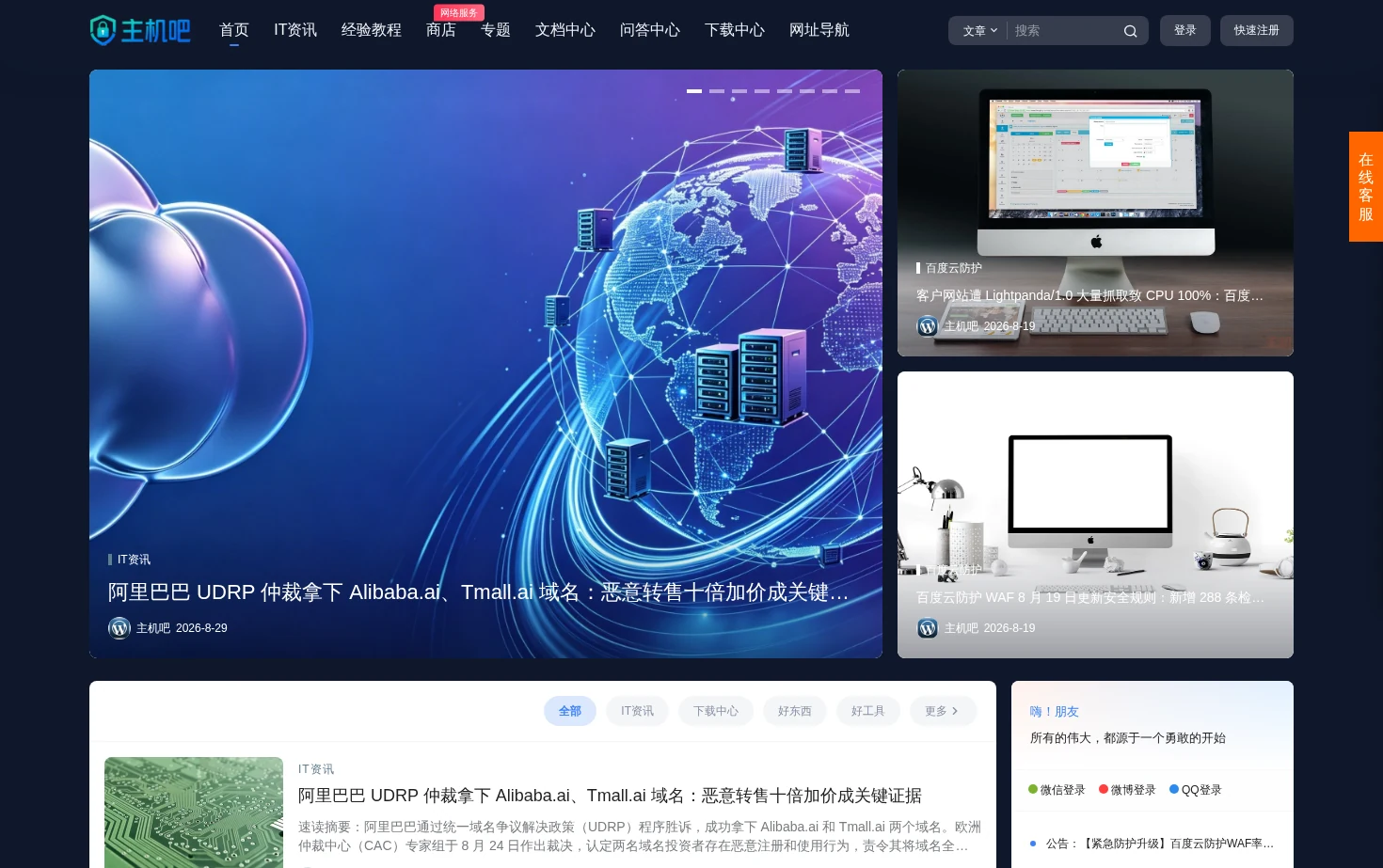The image size is (1383, 868).
Task: Click the circuit board article thumbnail
Action: pos(194,813)
